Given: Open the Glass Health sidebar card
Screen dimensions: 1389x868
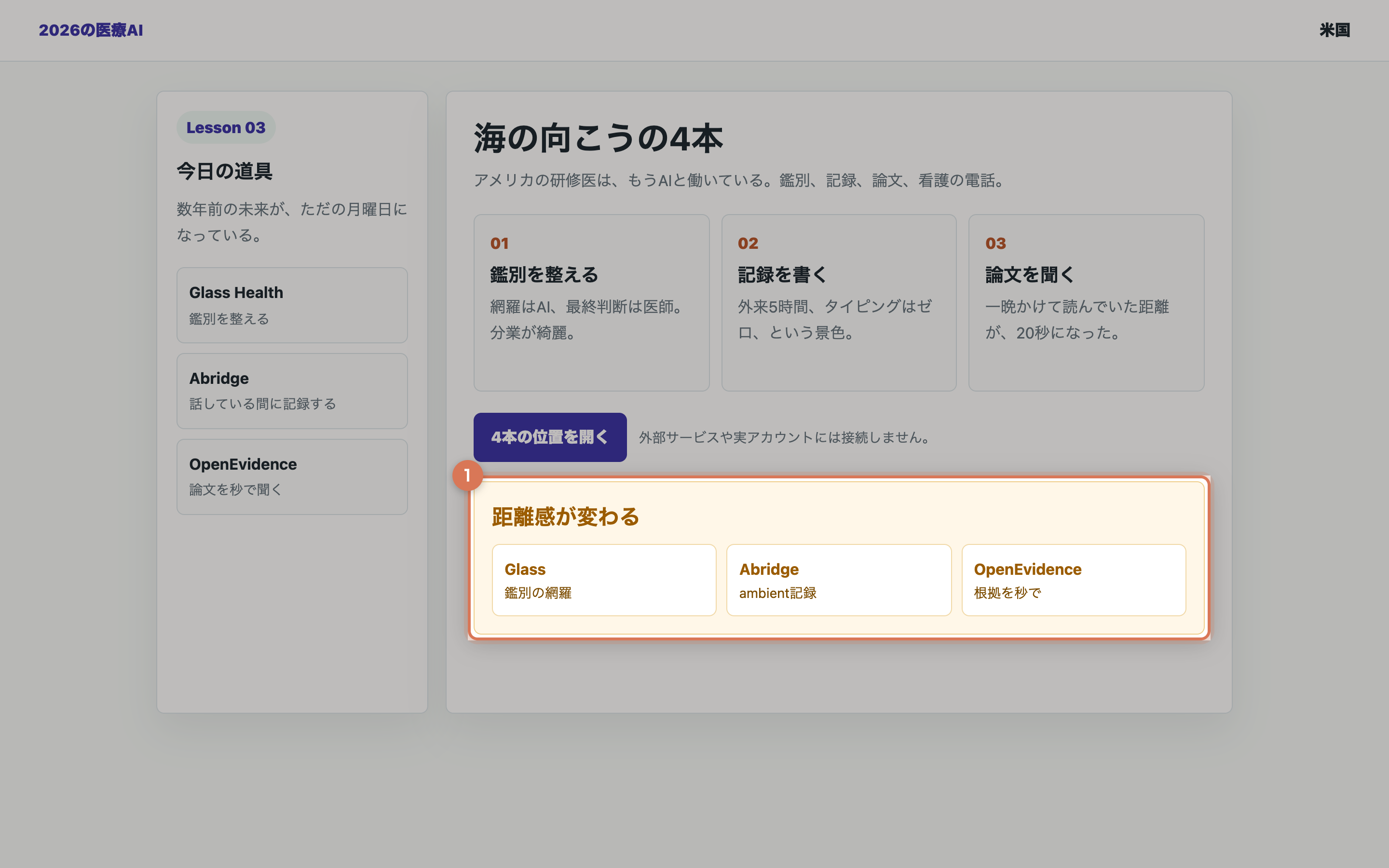Looking at the screenshot, I should (292, 305).
